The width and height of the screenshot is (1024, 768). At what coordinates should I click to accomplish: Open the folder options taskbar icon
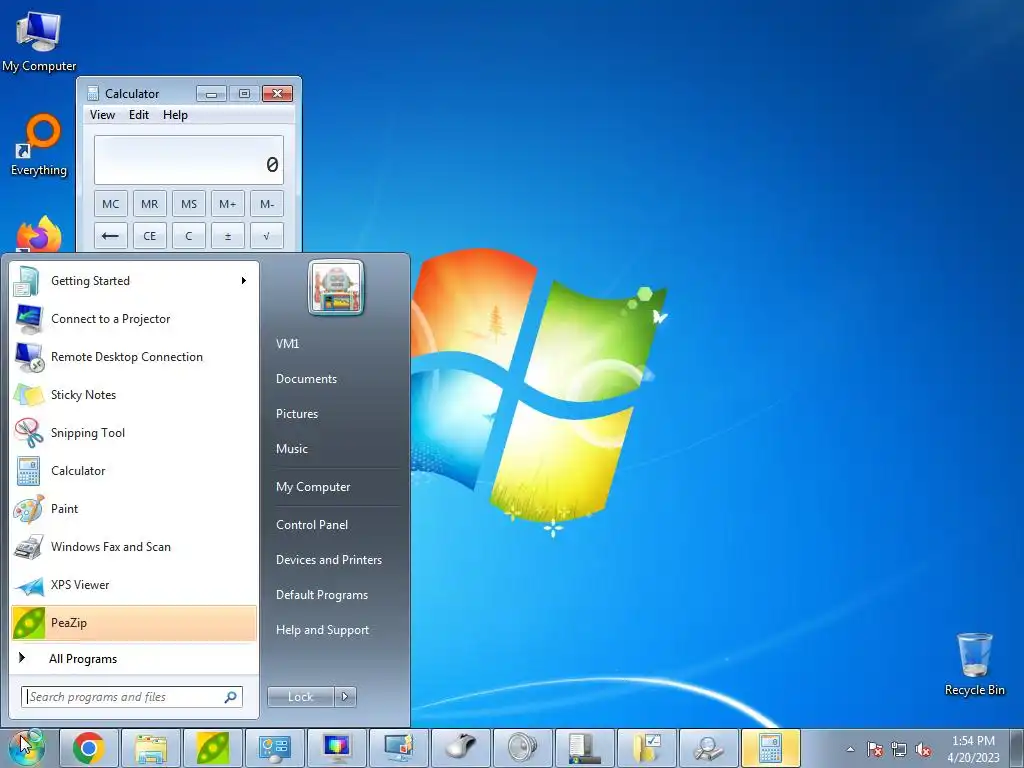click(647, 748)
